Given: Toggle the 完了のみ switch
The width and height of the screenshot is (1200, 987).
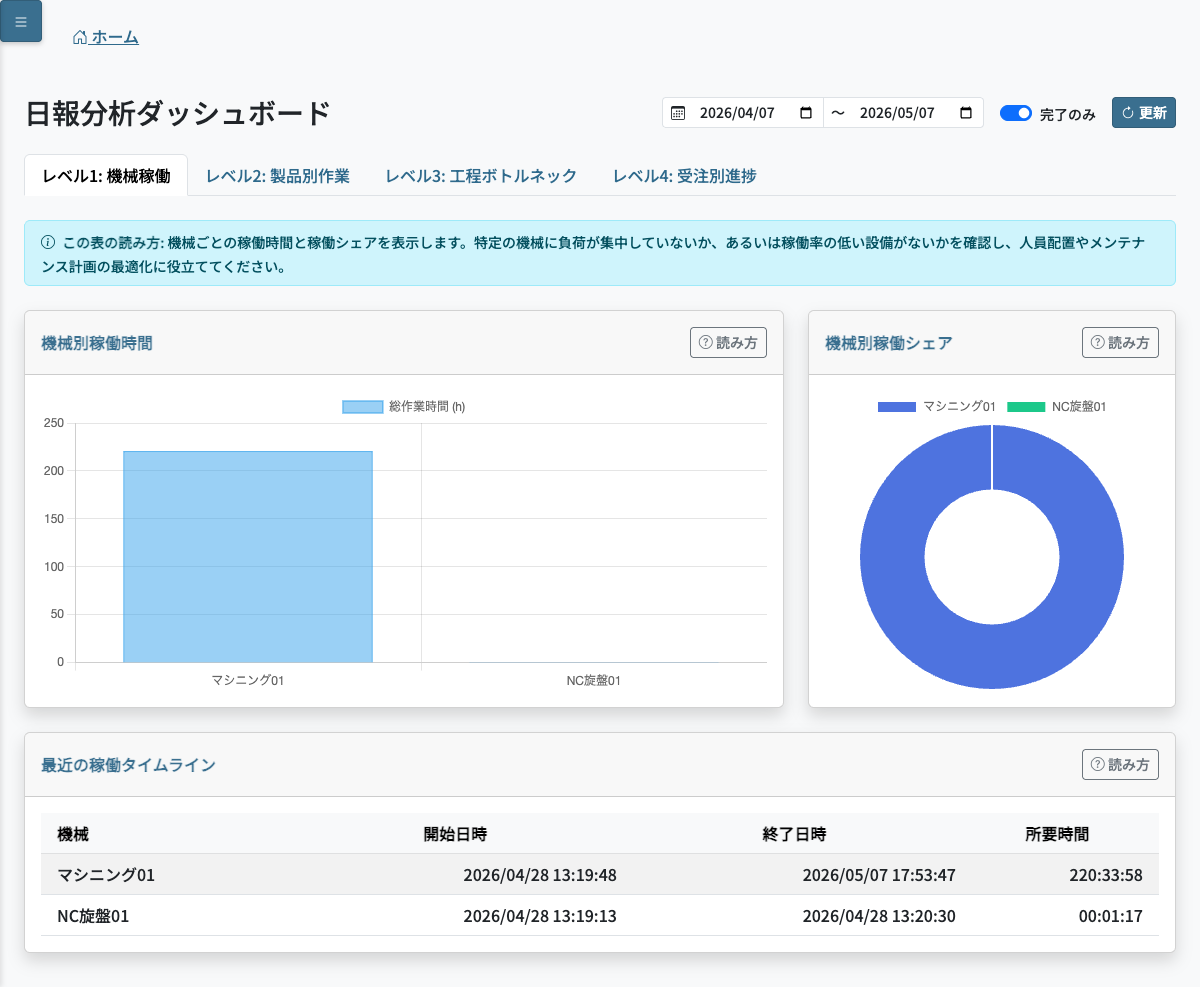Looking at the screenshot, I should (x=1016, y=113).
